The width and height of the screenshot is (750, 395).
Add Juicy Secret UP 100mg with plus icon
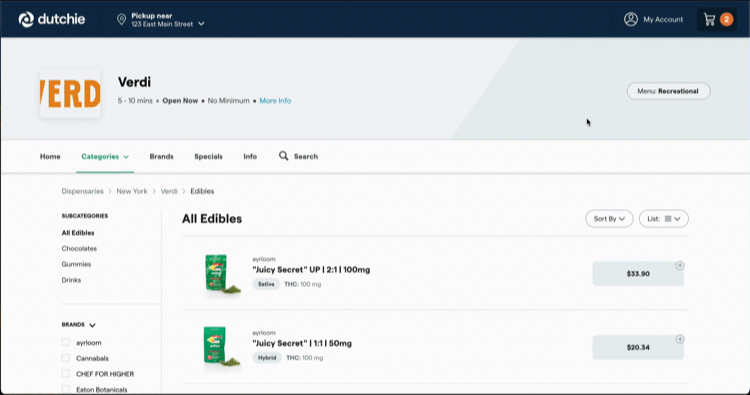pos(680,265)
